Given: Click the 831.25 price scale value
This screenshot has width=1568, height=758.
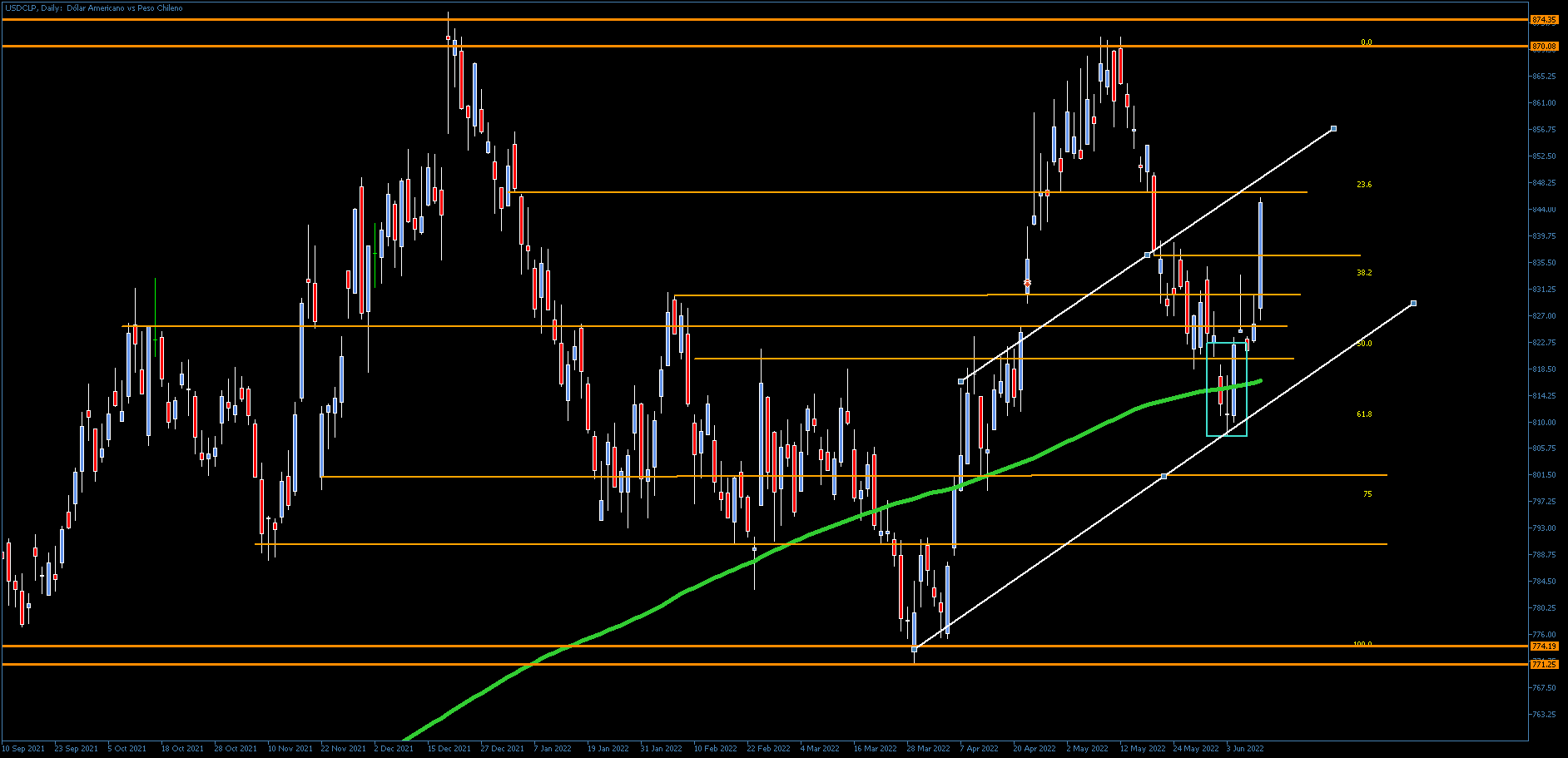Looking at the screenshot, I should tap(1544, 290).
